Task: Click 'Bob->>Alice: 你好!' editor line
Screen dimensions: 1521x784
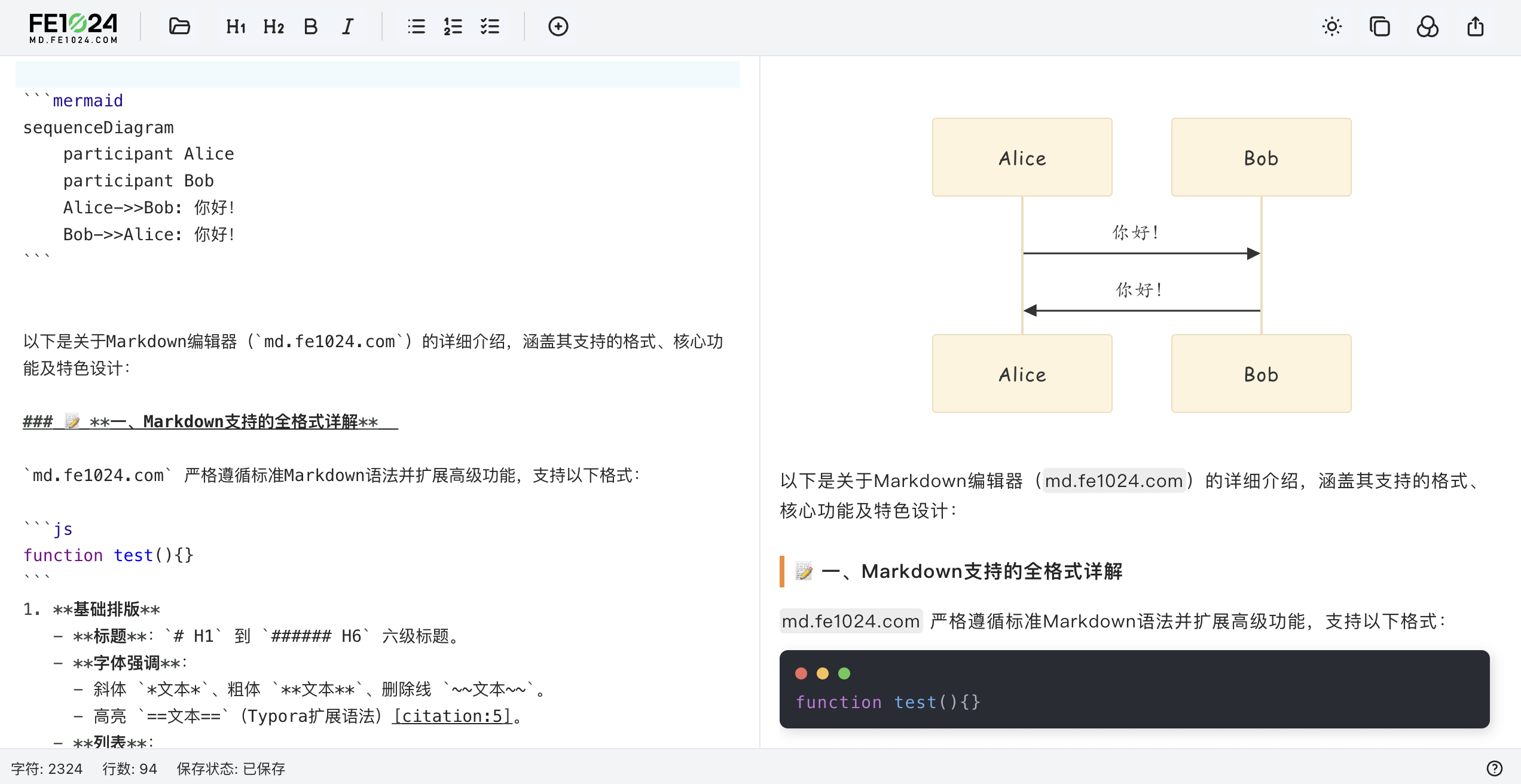Action: (149, 234)
